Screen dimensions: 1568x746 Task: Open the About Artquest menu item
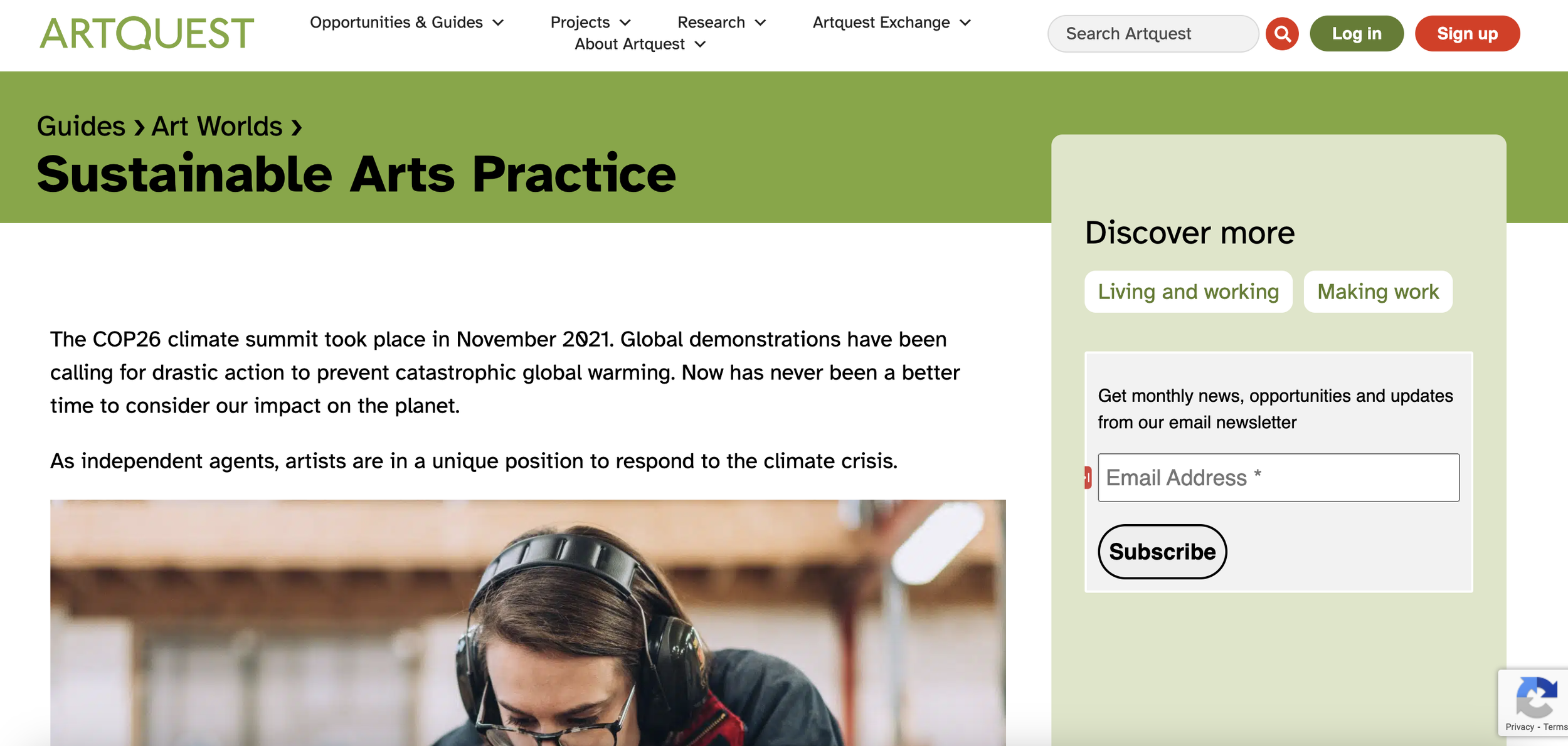[629, 44]
